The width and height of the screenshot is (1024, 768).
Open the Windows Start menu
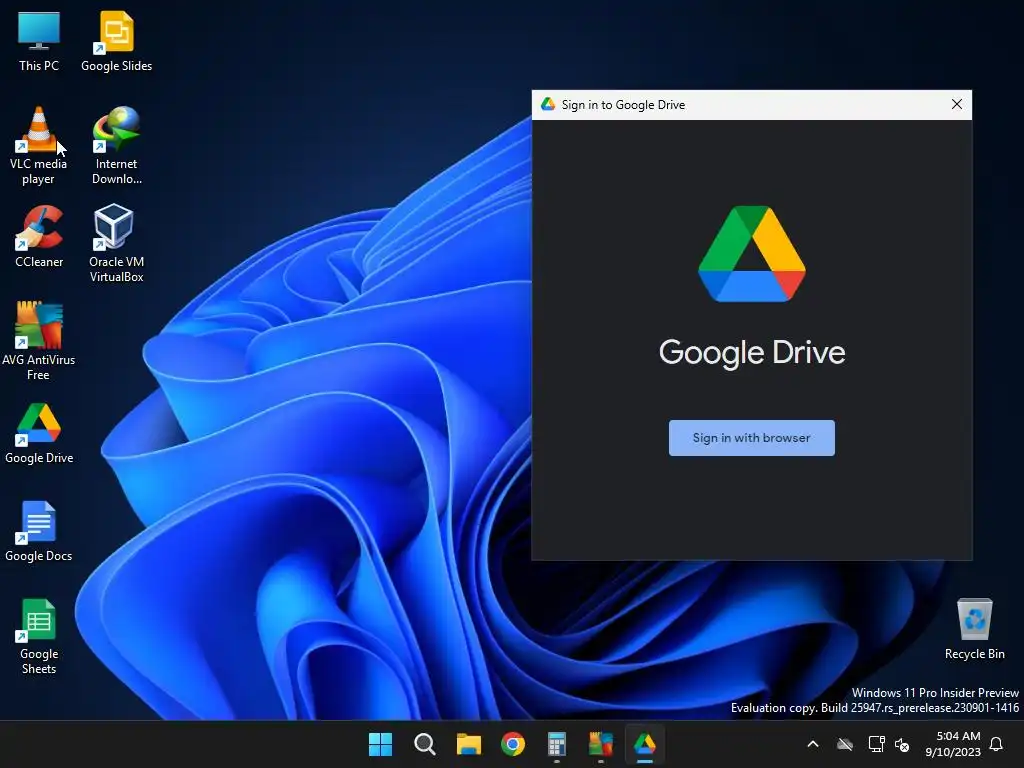coord(380,744)
